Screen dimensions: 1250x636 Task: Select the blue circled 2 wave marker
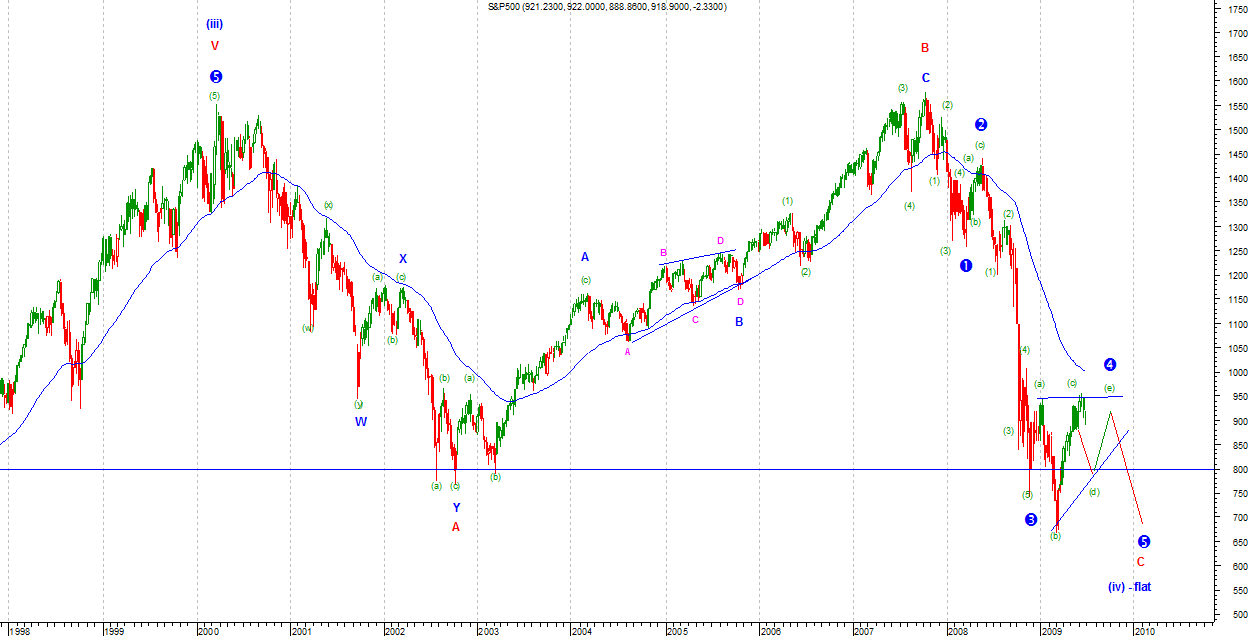click(981, 125)
